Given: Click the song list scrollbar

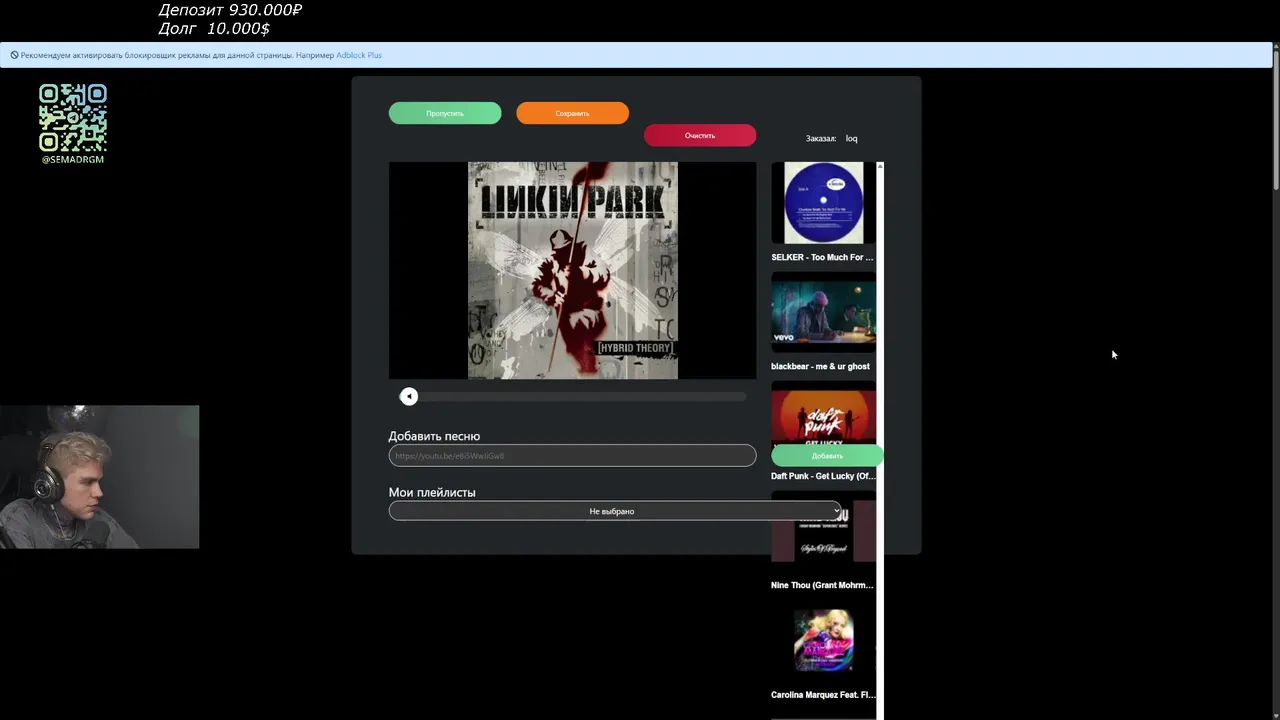Looking at the screenshot, I should pos(880,440).
